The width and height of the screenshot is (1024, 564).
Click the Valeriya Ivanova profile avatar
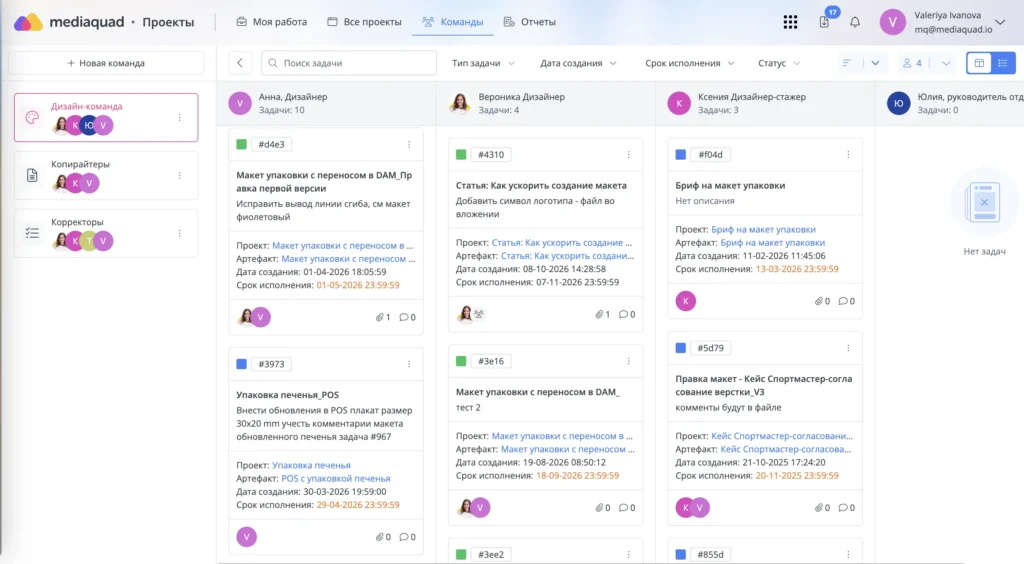coord(893,22)
